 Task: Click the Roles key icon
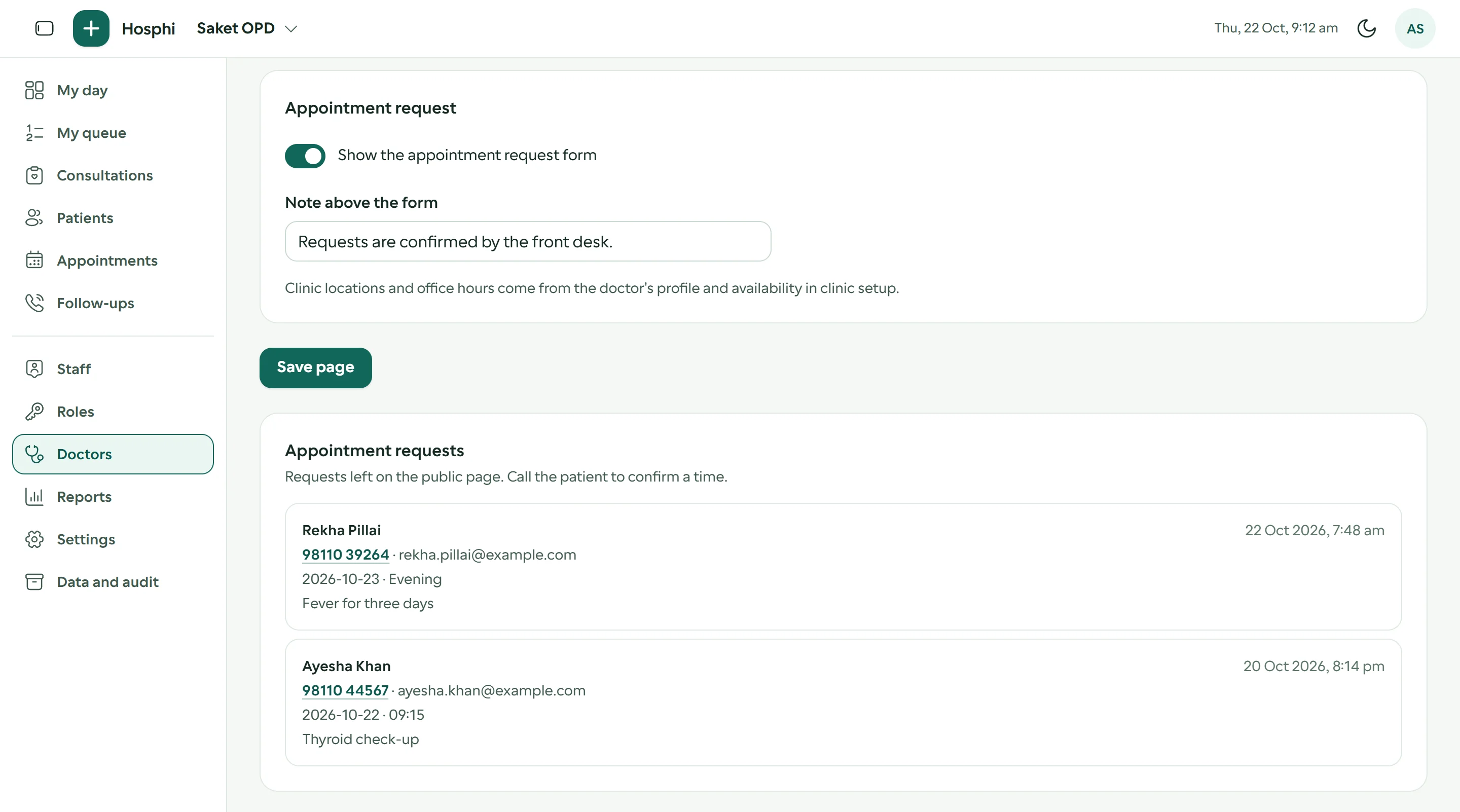[x=34, y=411]
